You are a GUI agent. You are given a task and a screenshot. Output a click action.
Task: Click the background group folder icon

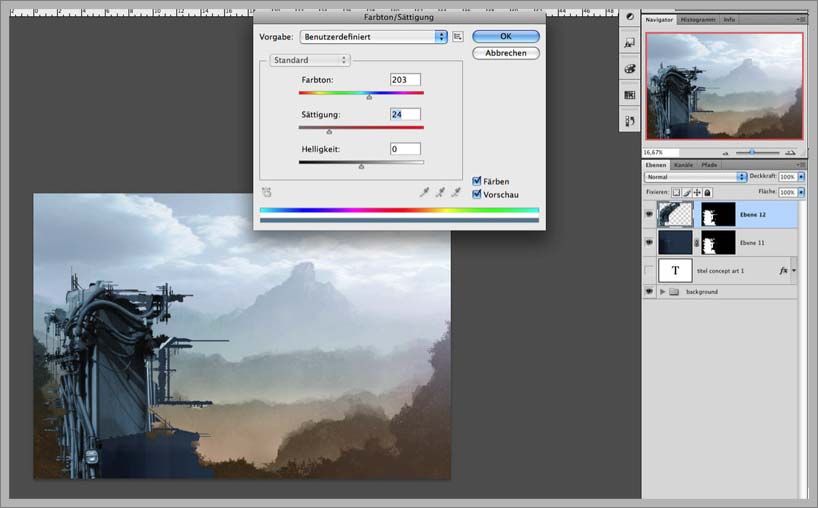coord(674,292)
